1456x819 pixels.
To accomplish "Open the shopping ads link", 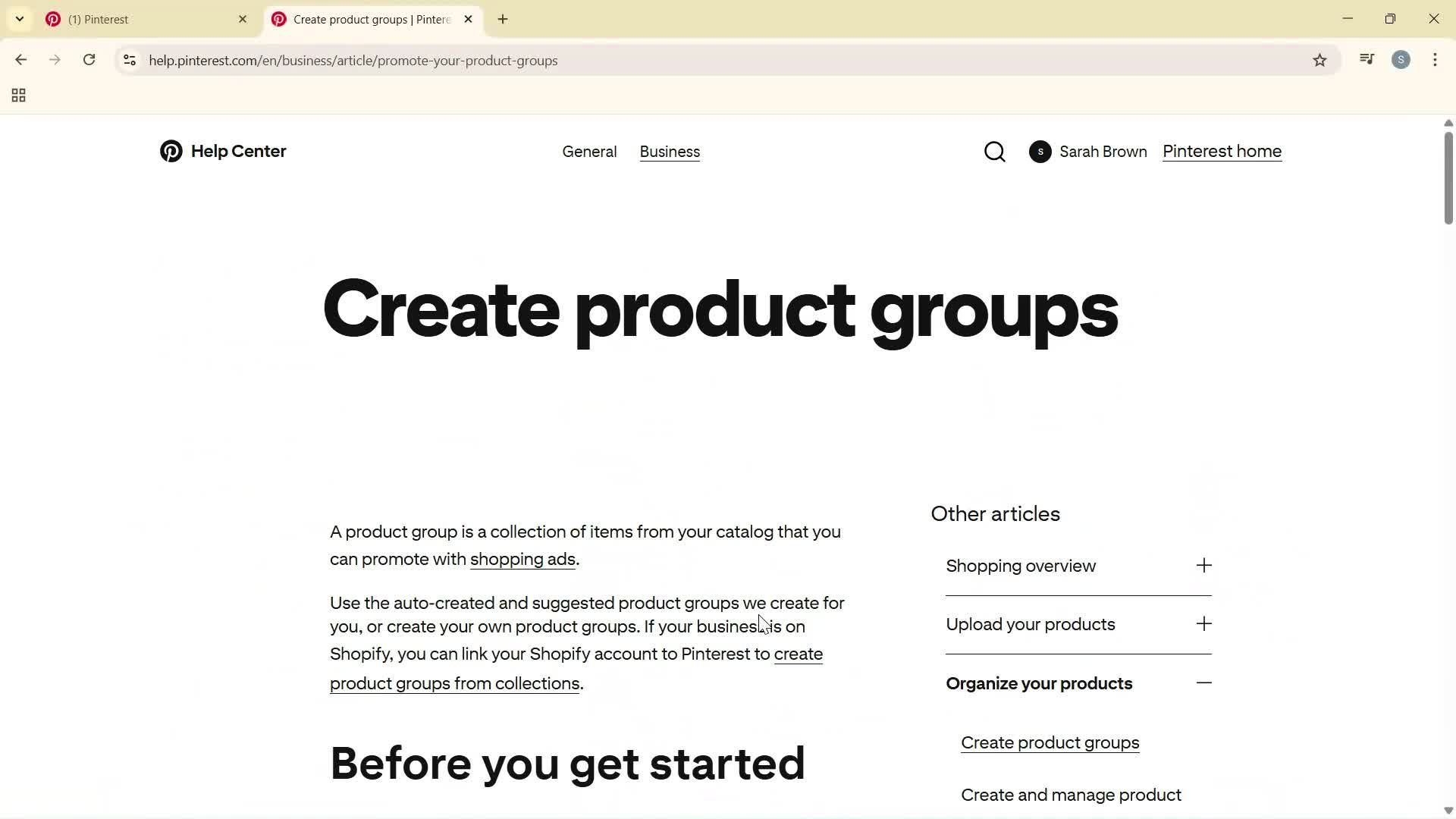I will coord(522,559).
